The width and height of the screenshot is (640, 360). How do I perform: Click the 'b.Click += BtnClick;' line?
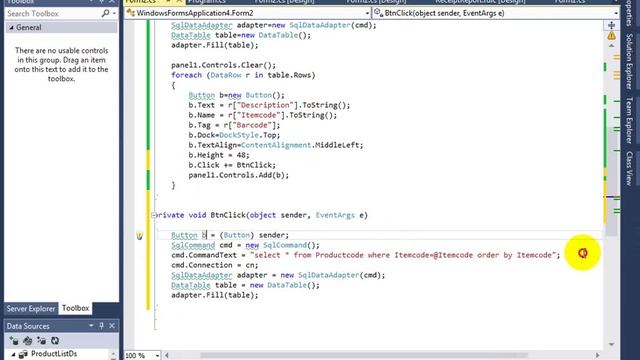[x=232, y=165]
